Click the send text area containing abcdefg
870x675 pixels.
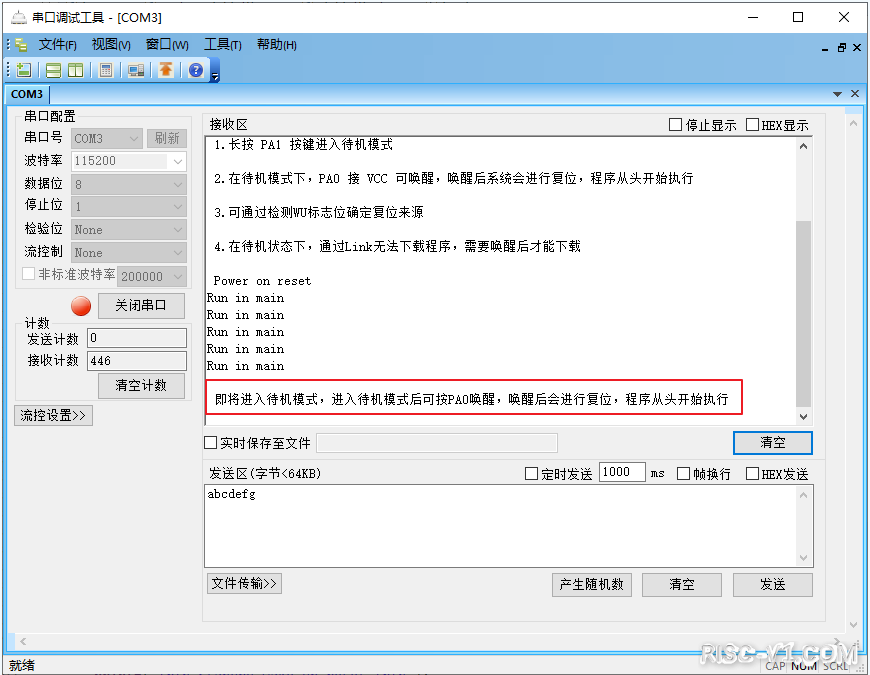click(x=502, y=526)
